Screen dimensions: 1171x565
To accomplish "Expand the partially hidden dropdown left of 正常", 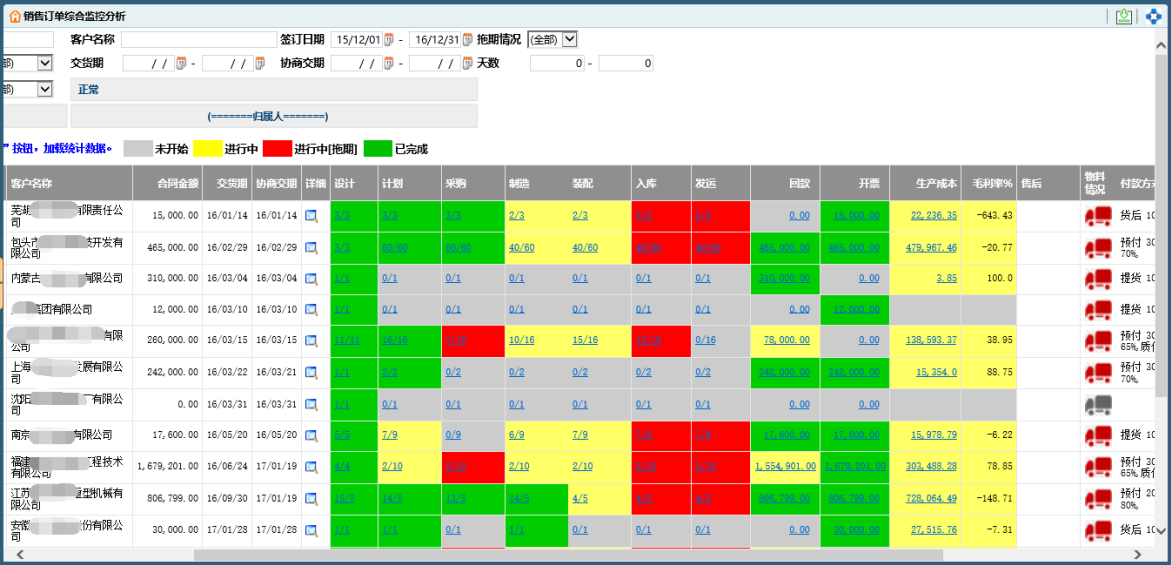I will pyautogui.click(x=44, y=89).
